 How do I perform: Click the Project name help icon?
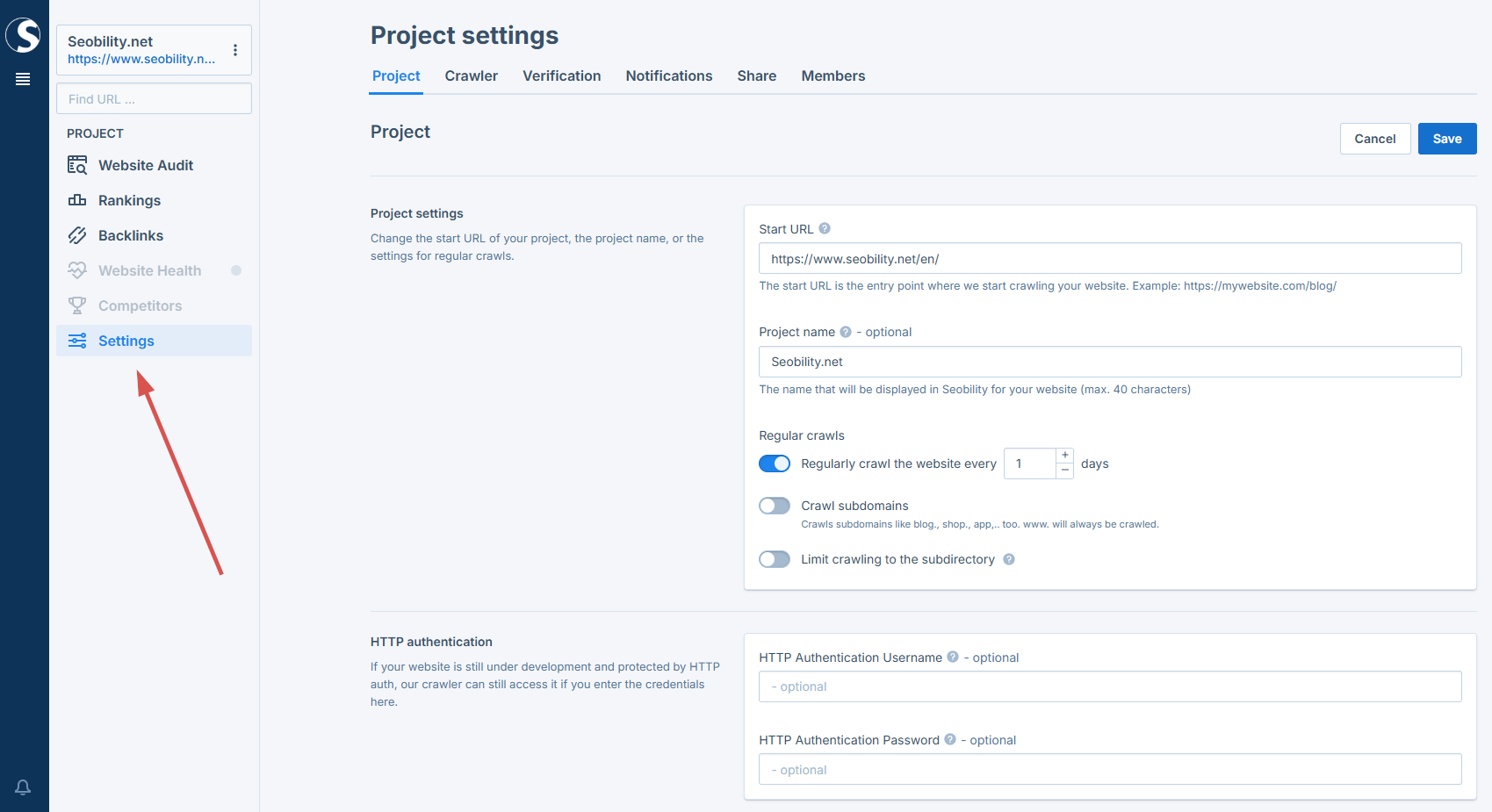coord(846,332)
